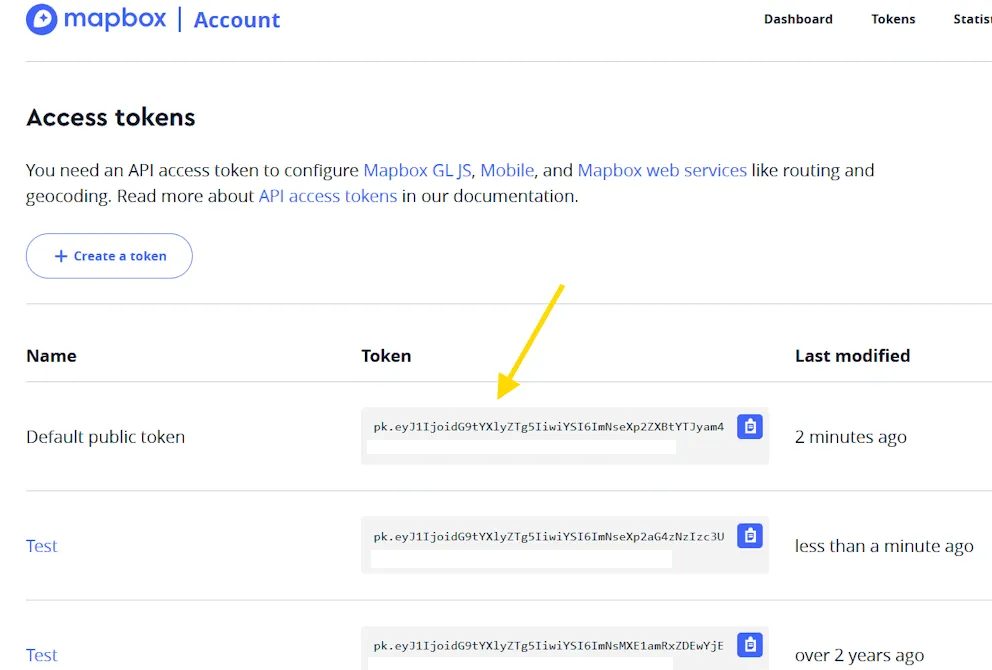This screenshot has height=670, width=992.
Task: Click the Mapbox logo icon
Action: pyautogui.click(x=42, y=19)
